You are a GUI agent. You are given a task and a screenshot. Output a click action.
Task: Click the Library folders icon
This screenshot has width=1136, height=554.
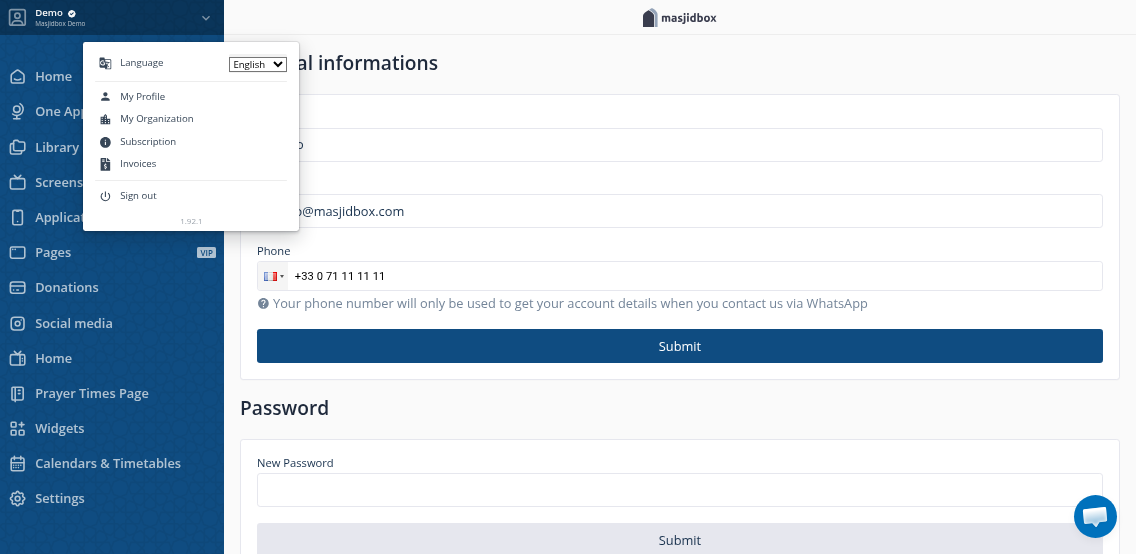point(17,147)
